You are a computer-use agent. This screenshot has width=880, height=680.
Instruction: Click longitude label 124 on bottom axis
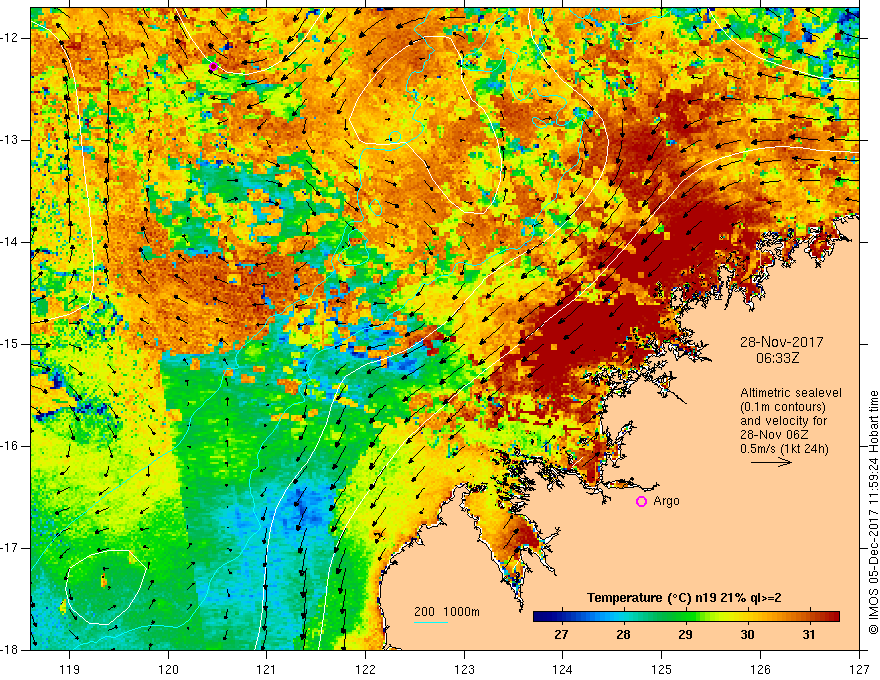(563, 669)
